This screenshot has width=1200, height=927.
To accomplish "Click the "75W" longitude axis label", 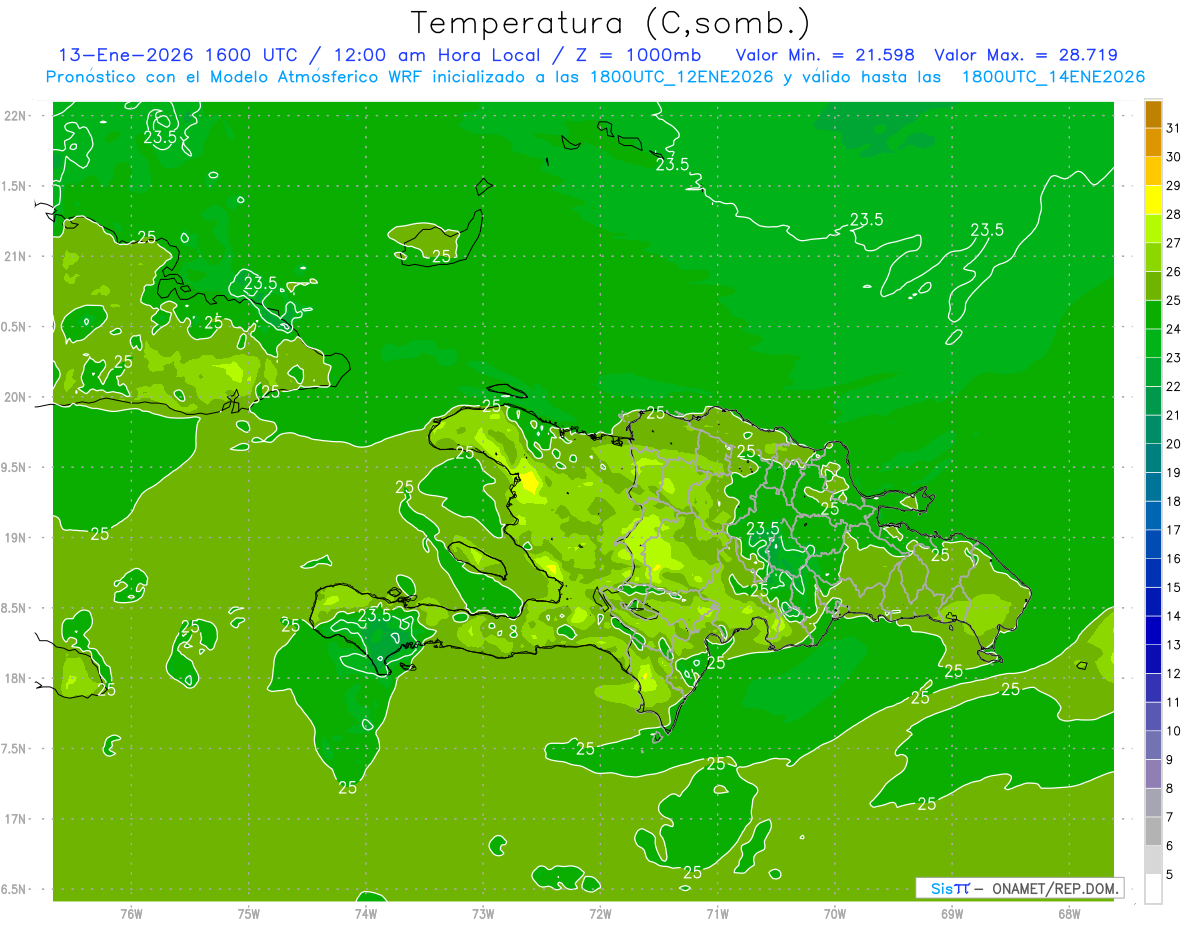I will 249,914.
